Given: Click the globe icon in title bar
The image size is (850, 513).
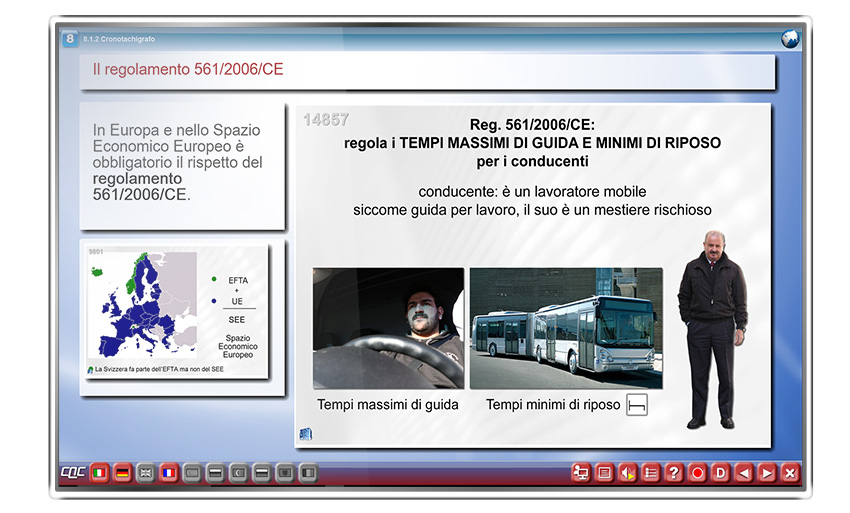Looking at the screenshot, I should click(x=790, y=39).
